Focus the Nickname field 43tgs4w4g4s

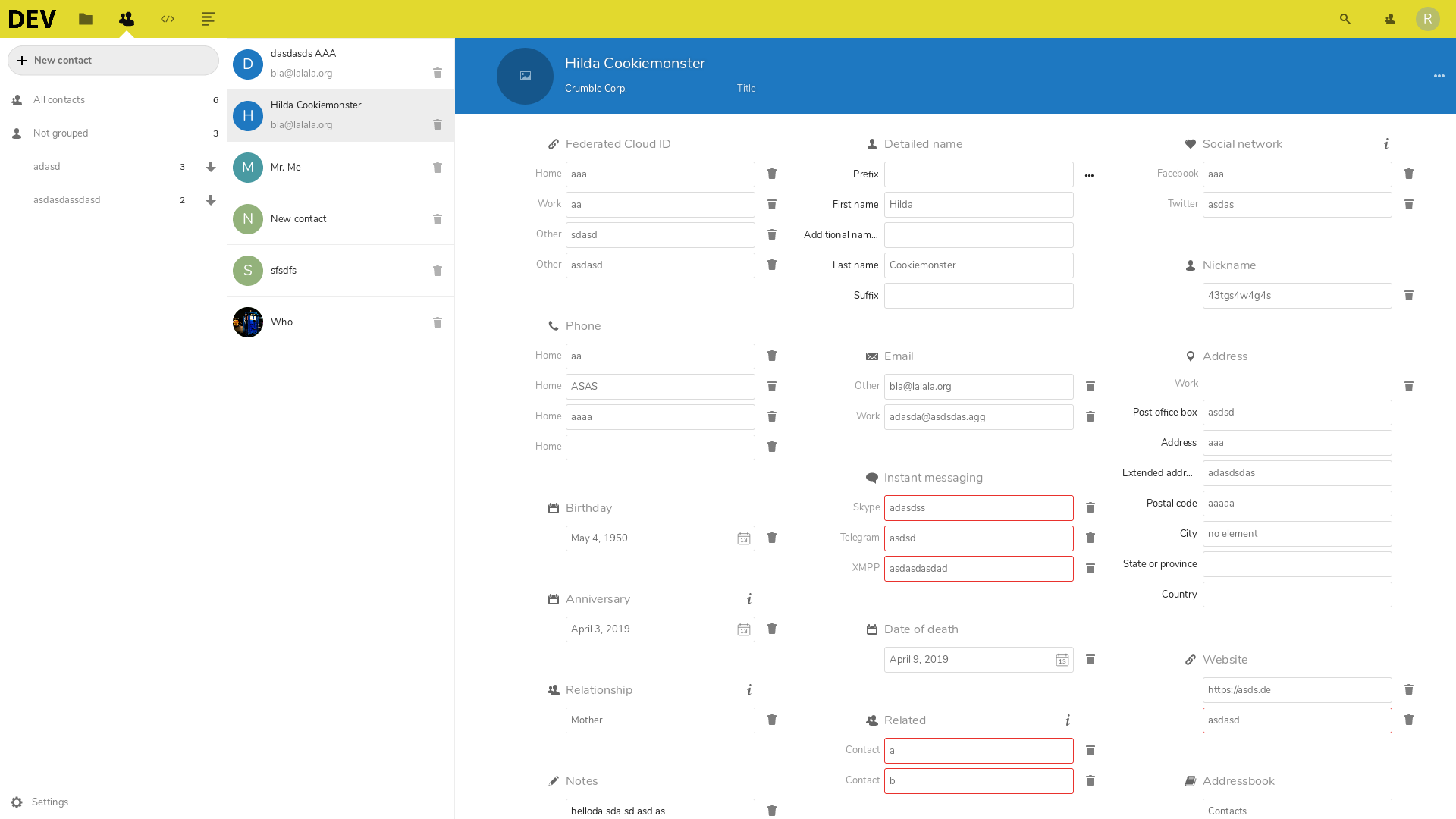click(1297, 296)
